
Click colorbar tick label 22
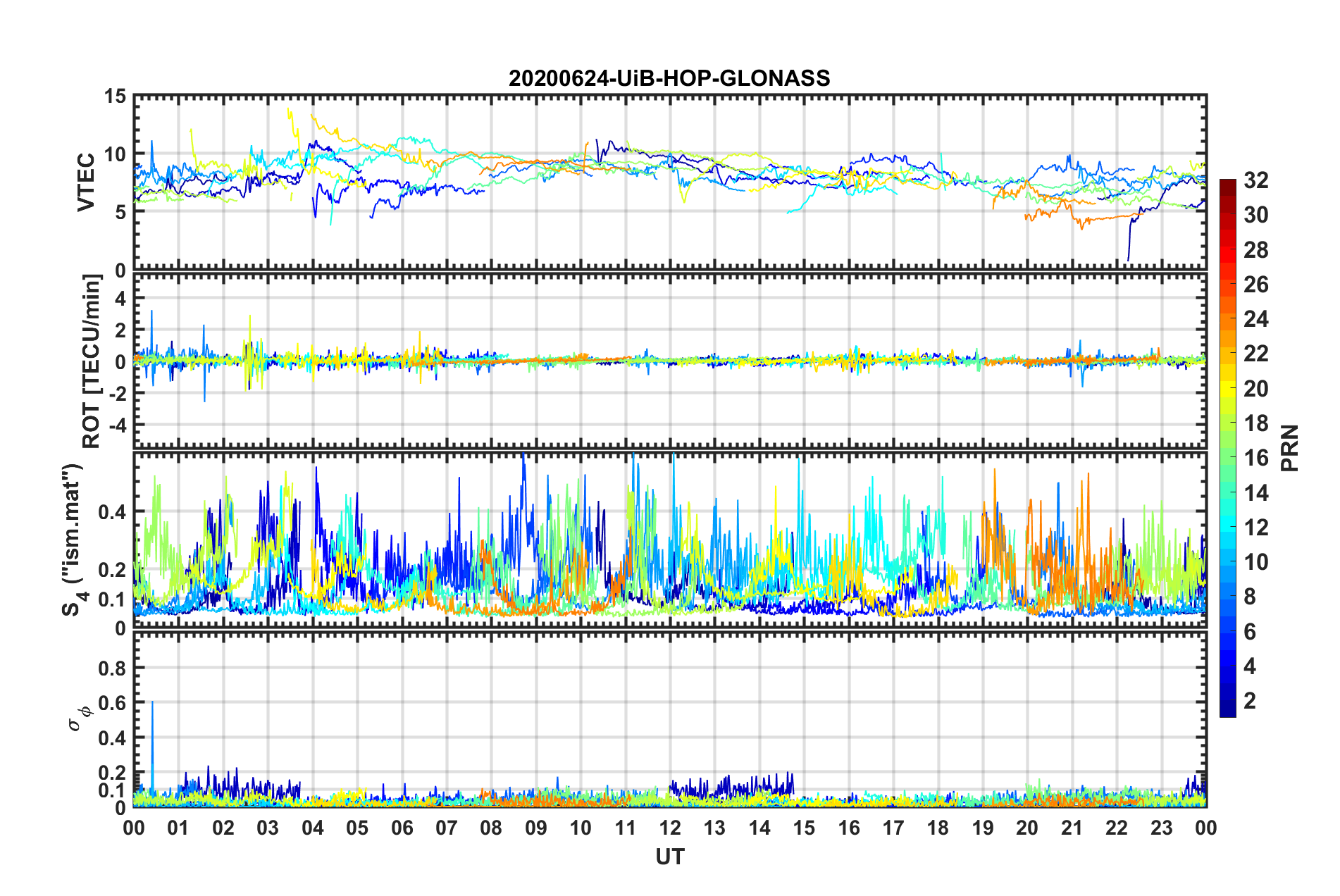1256,354
